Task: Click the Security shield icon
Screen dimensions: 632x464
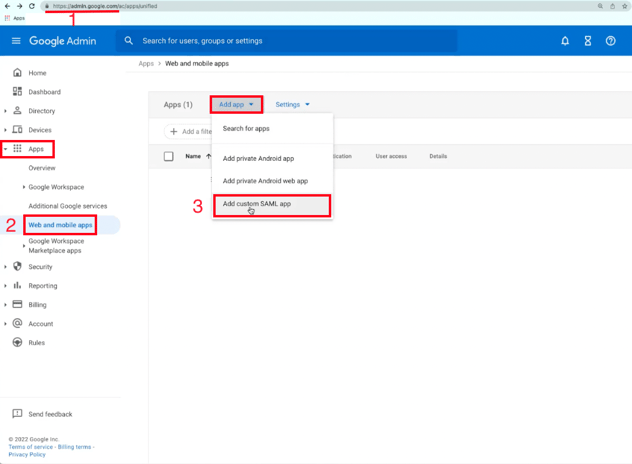Action: click(x=17, y=266)
